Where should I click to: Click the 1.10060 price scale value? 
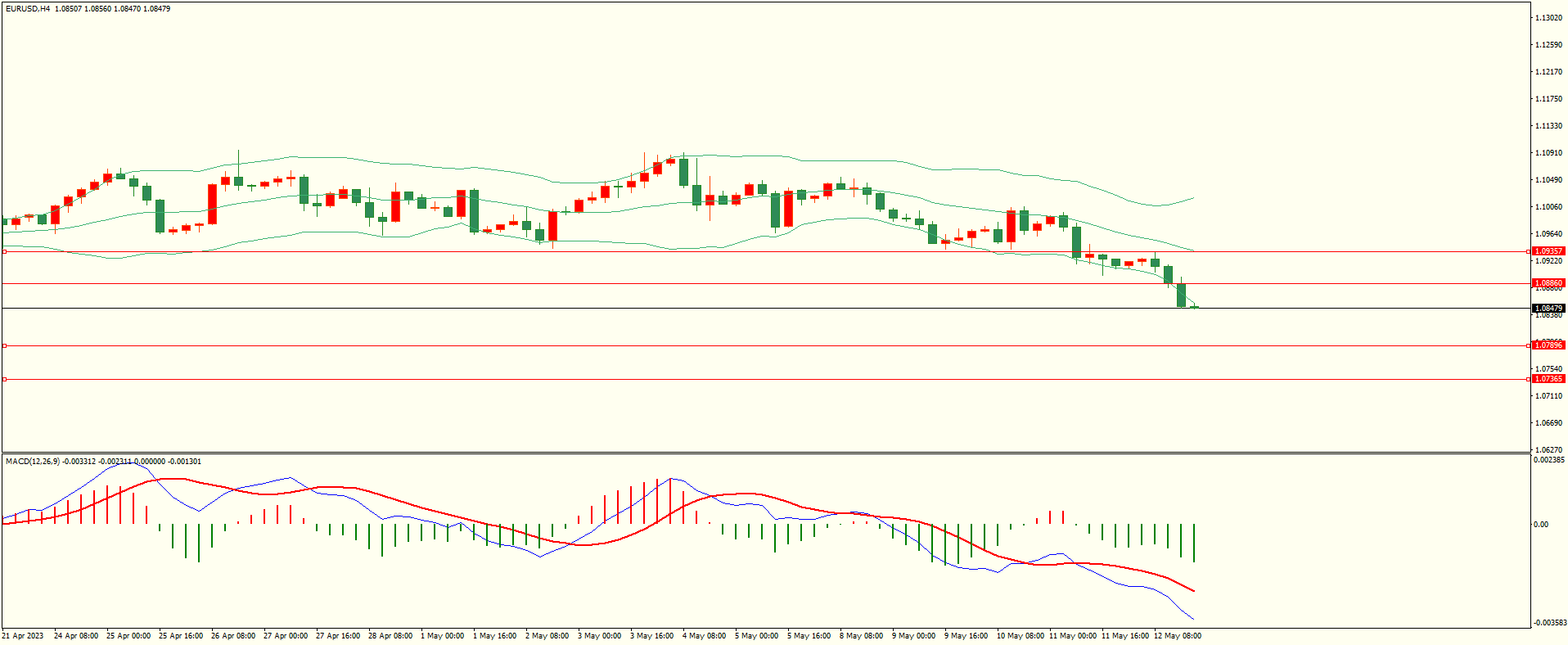[x=1548, y=207]
